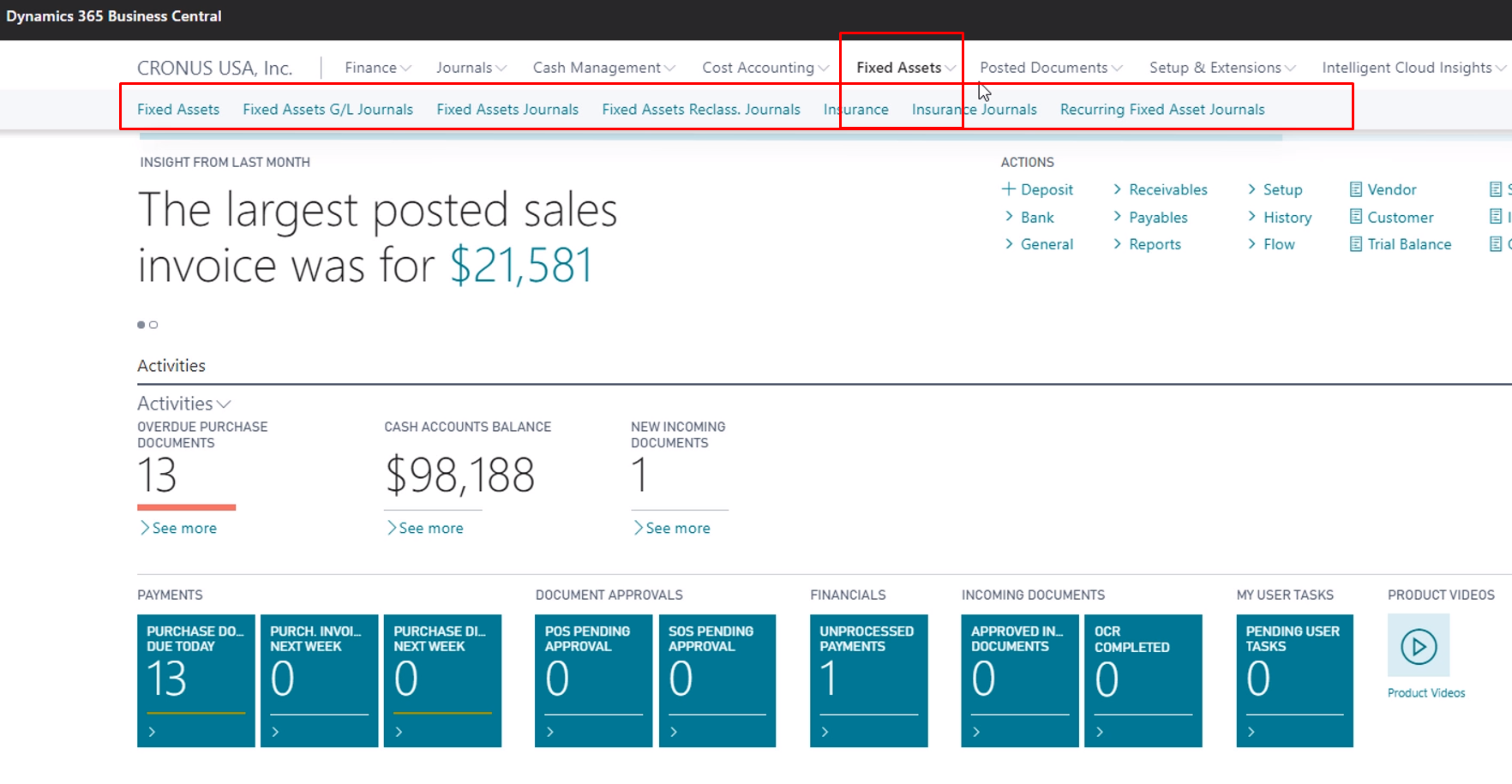Drill into OCR Completed tile arrow
This screenshot has width=1512, height=784.
[1100, 731]
